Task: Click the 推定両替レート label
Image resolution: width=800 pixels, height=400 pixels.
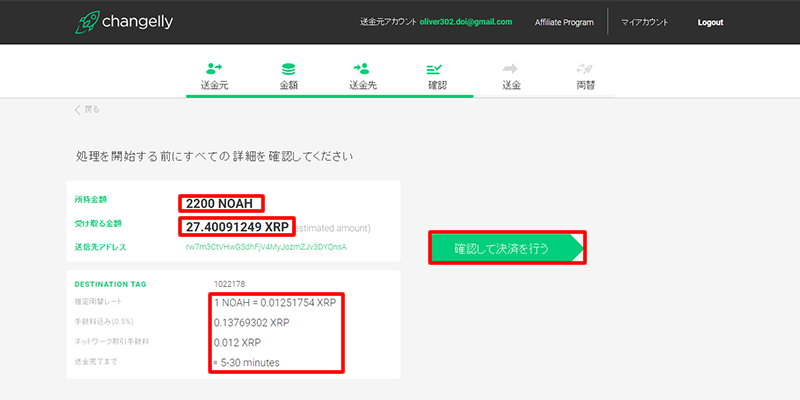Action: click(98, 302)
